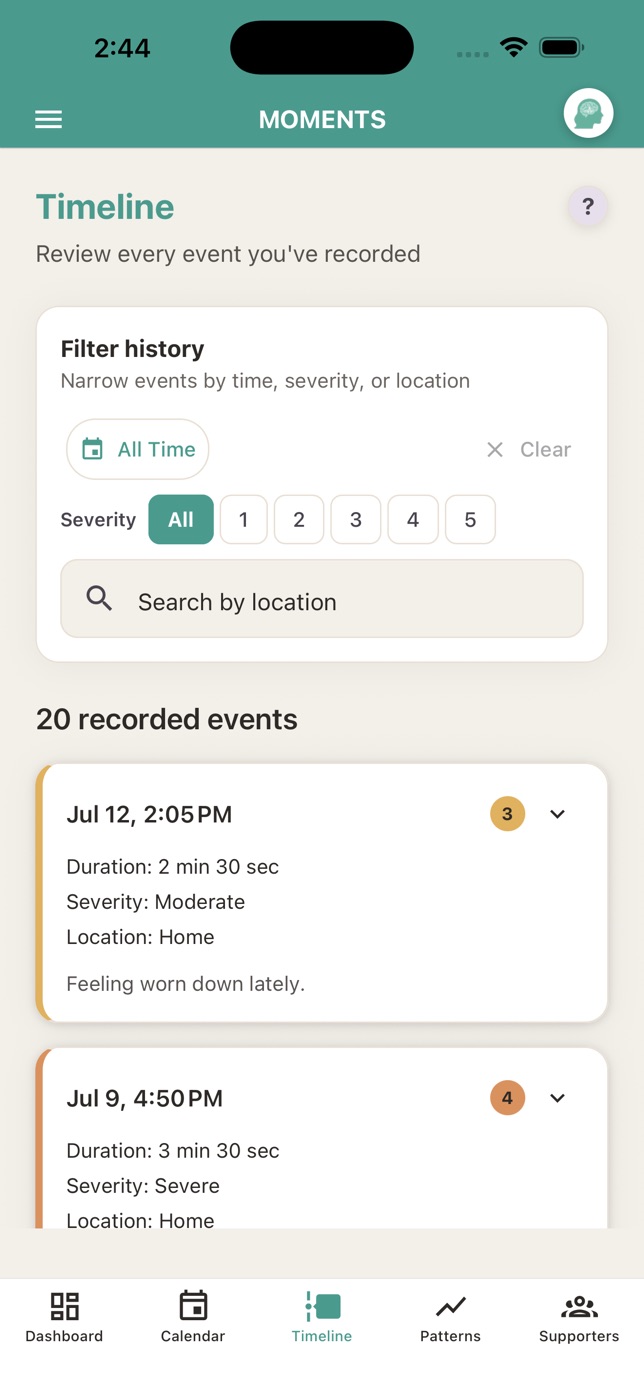Filter by severity level 1
644x1400 pixels.
[243, 520]
